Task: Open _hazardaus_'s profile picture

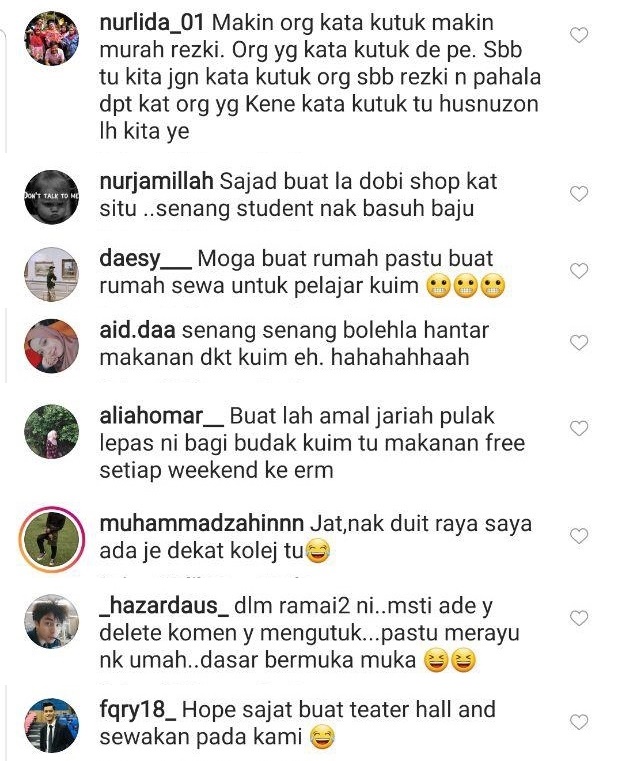Action: pos(51,621)
